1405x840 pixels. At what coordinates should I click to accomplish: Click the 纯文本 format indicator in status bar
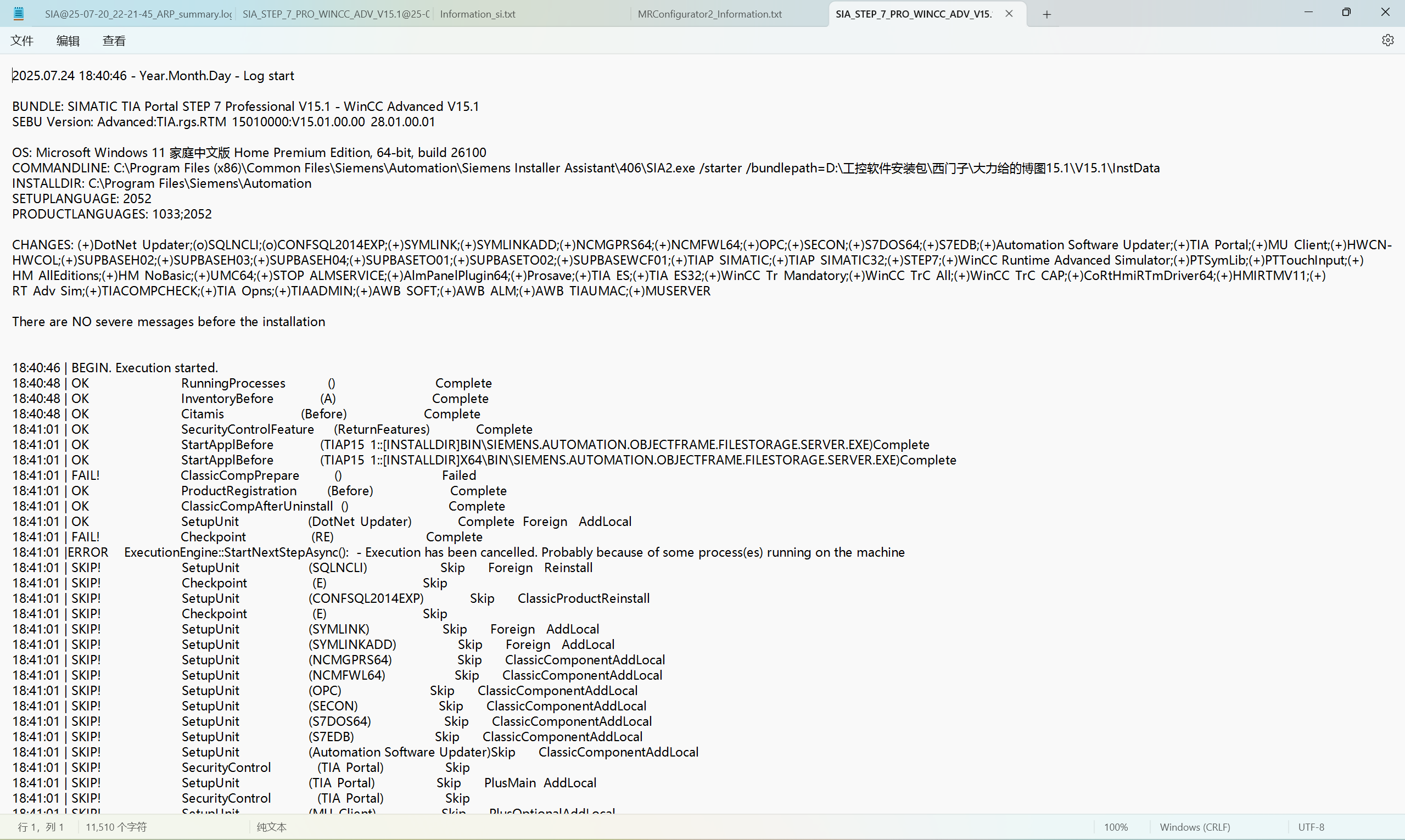click(x=271, y=827)
